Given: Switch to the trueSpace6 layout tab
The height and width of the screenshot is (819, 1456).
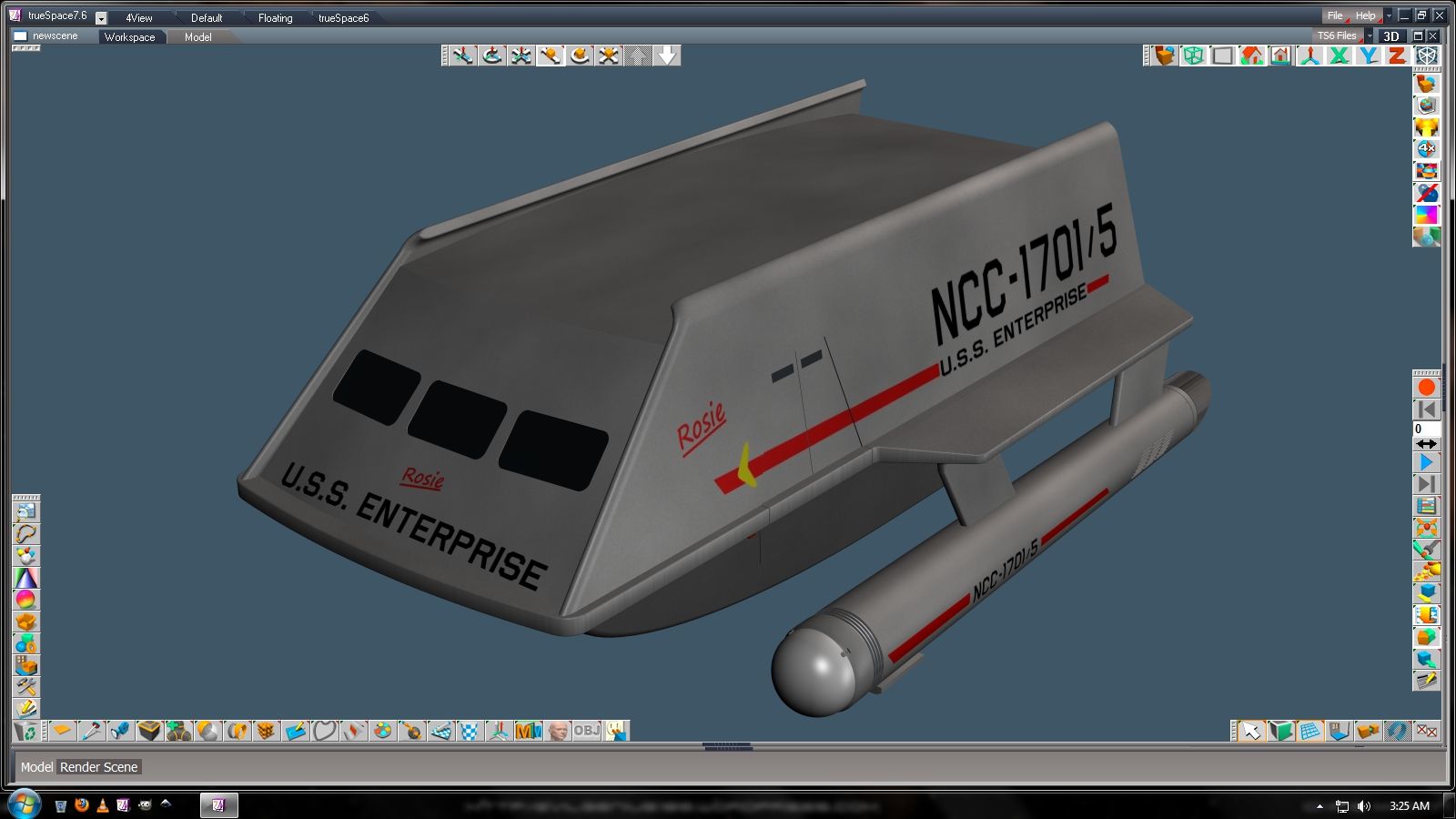Looking at the screenshot, I should tap(344, 18).
